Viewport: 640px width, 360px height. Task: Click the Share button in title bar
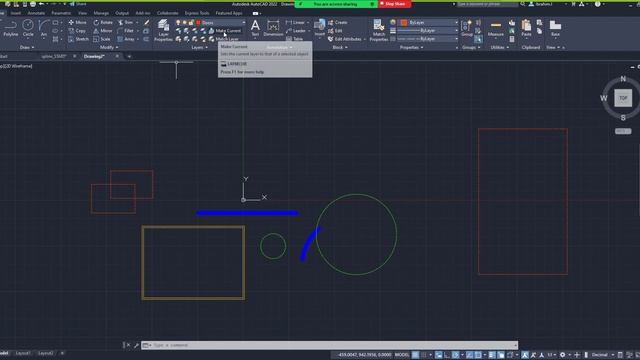[78, 4]
